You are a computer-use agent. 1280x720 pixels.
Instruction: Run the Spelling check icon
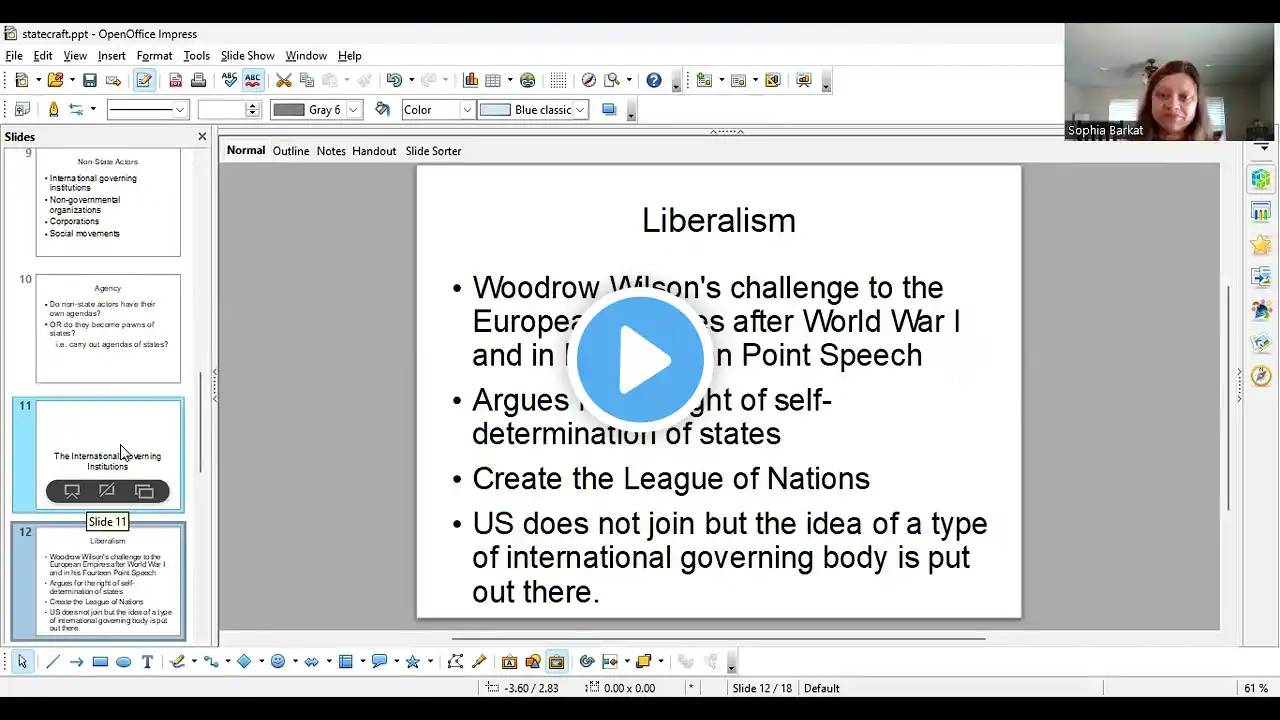click(x=230, y=81)
